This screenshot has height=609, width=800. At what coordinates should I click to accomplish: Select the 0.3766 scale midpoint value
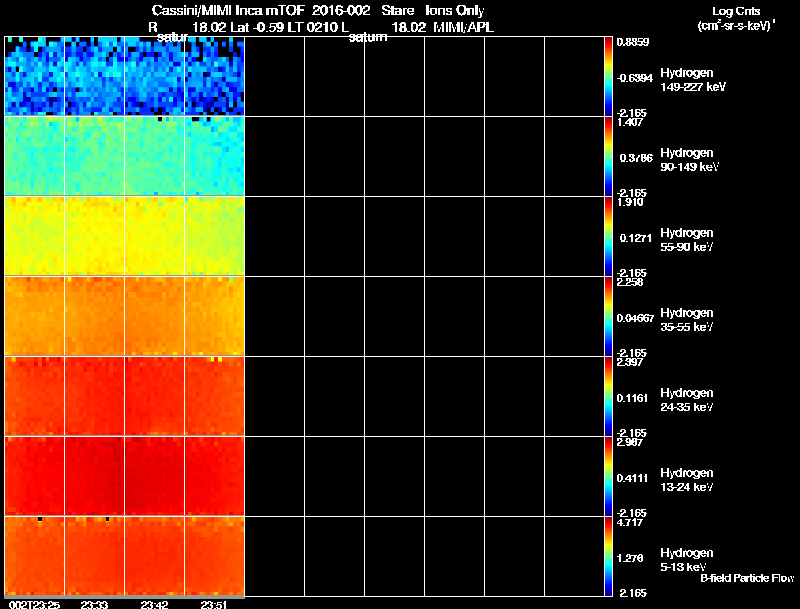tap(636, 158)
